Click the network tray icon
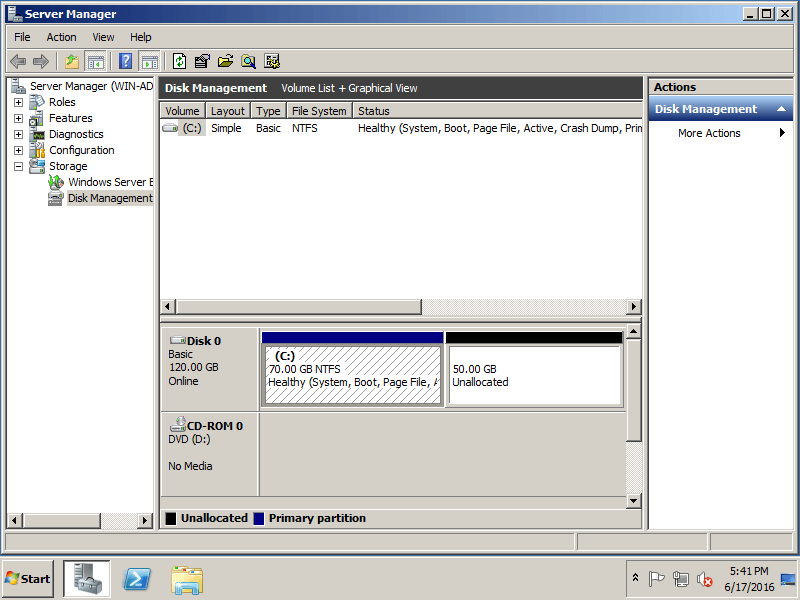 point(680,579)
